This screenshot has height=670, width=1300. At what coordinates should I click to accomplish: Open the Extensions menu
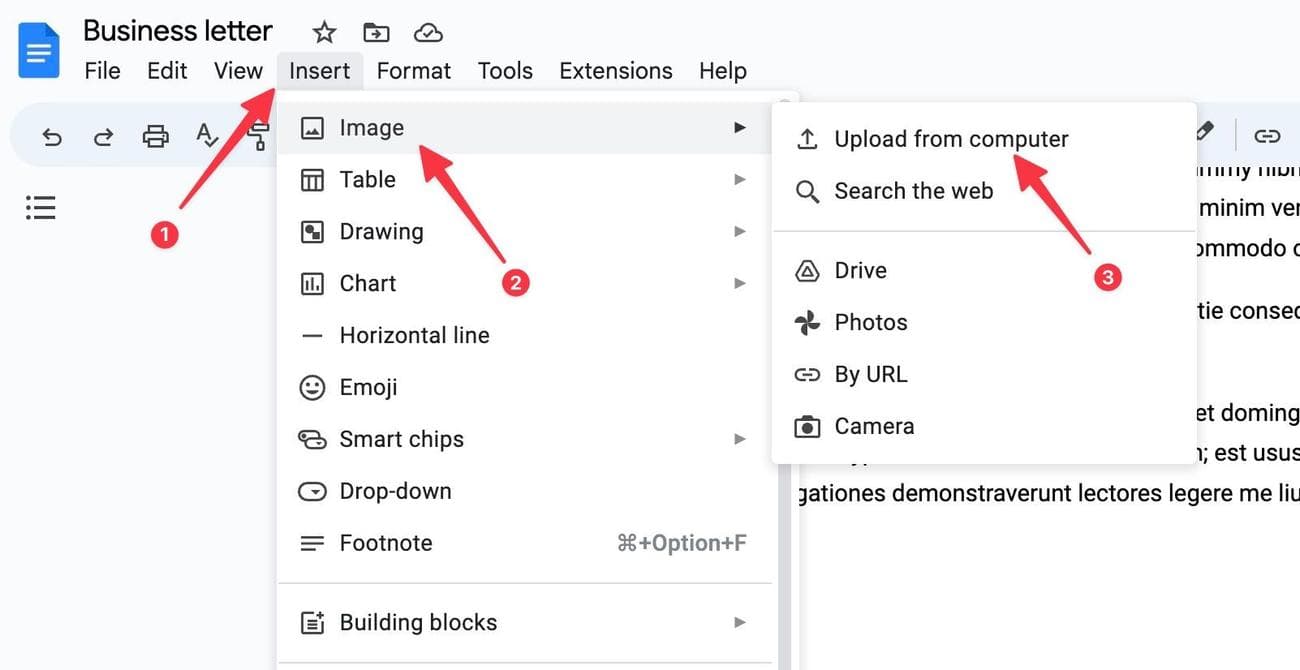click(x=615, y=71)
